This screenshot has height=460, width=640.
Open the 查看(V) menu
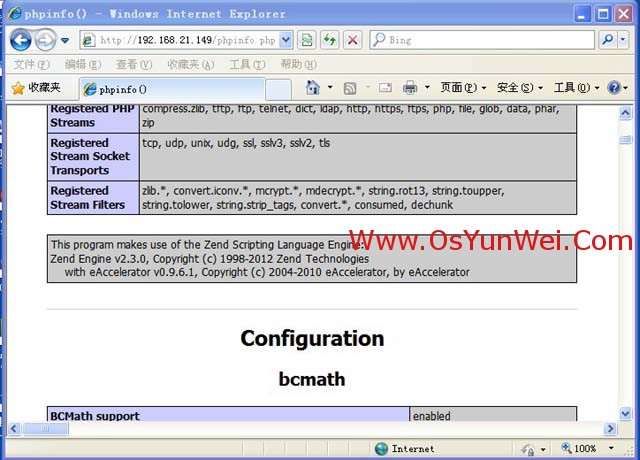pos(134,64)
